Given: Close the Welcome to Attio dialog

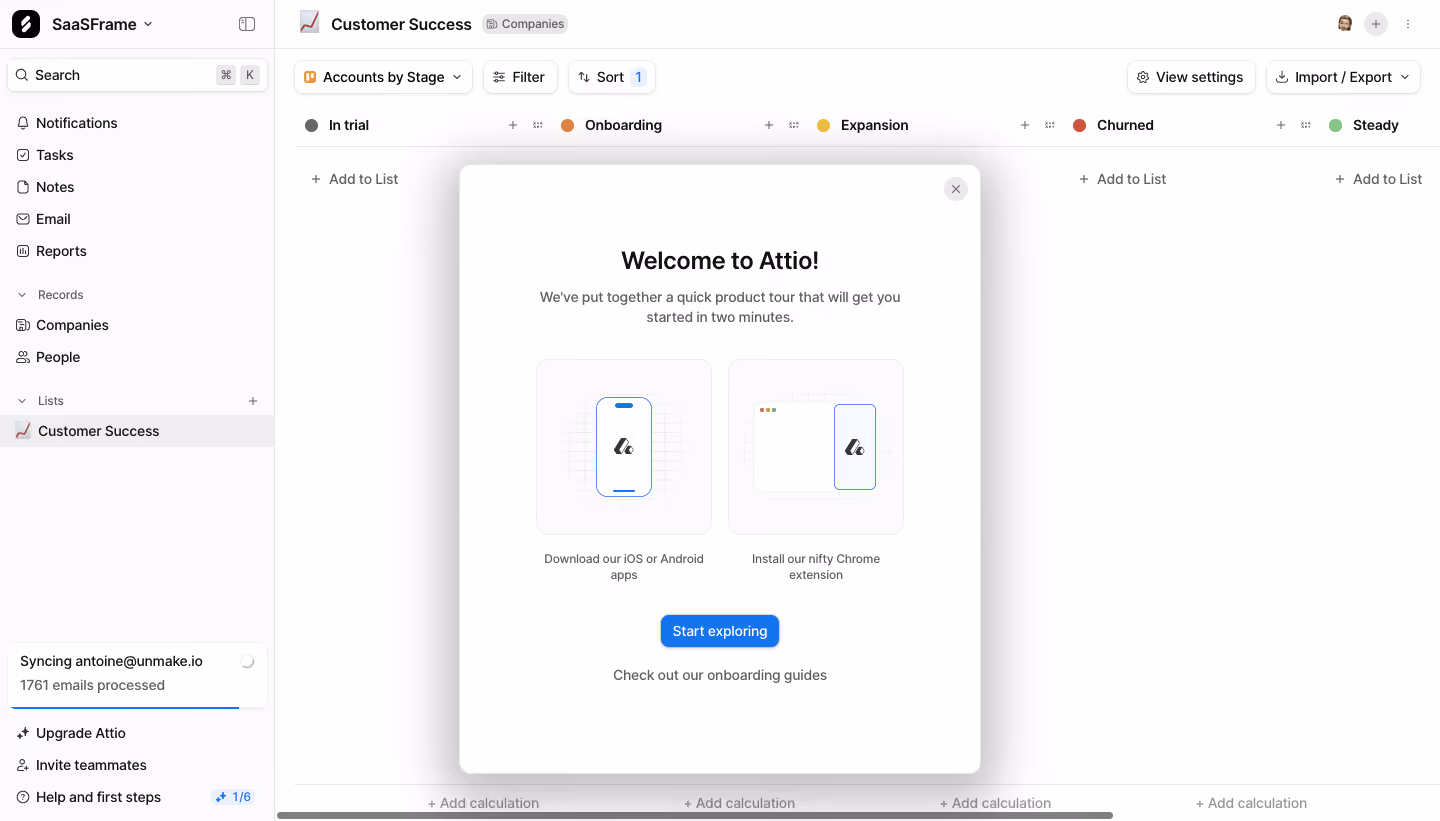Looking at the screenshot, I should [x=956, y=189].
